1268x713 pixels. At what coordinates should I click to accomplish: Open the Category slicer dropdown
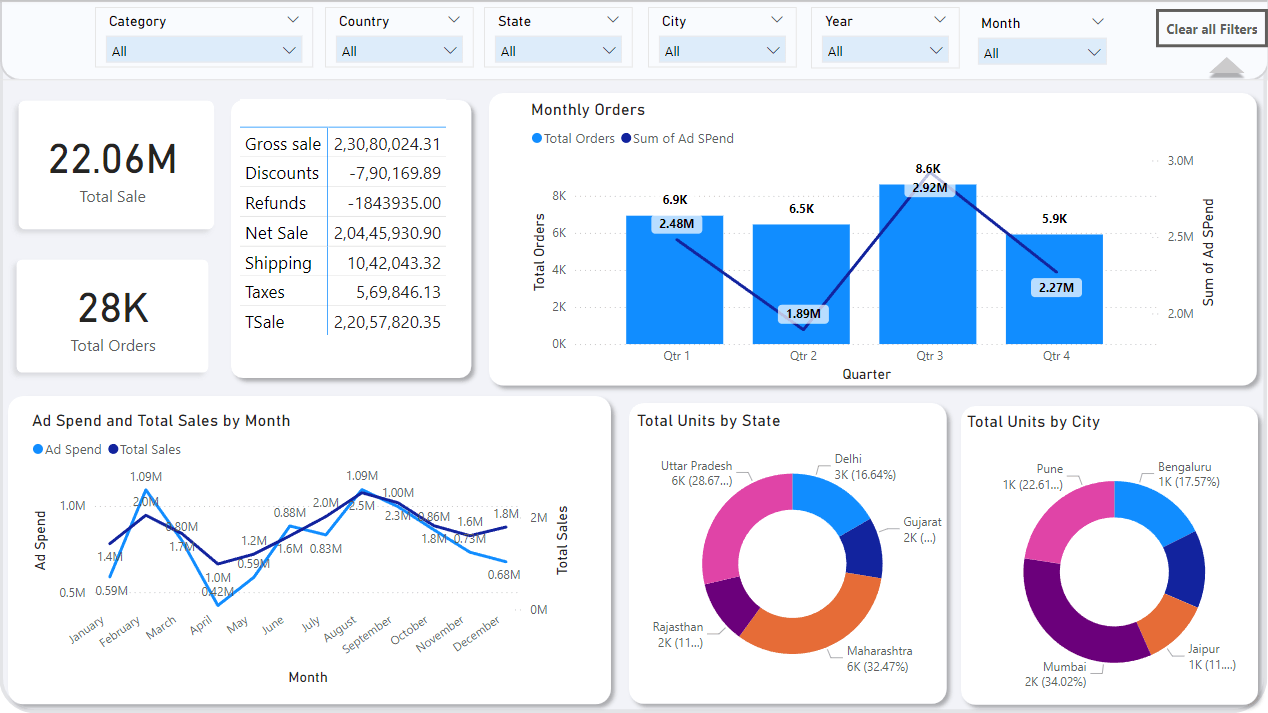point(290,51)
